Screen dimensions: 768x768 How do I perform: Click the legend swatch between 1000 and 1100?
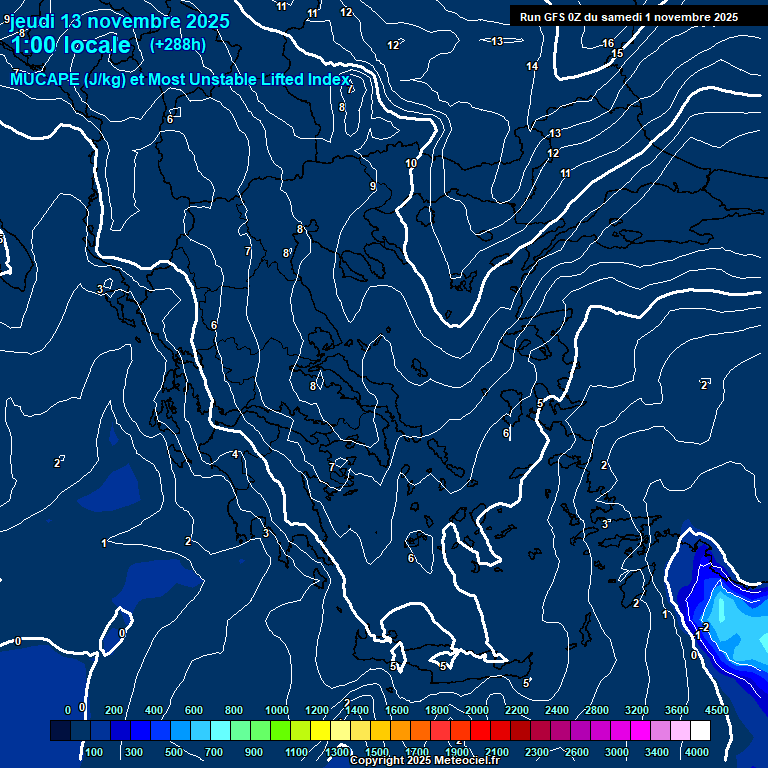click(280, 730)
